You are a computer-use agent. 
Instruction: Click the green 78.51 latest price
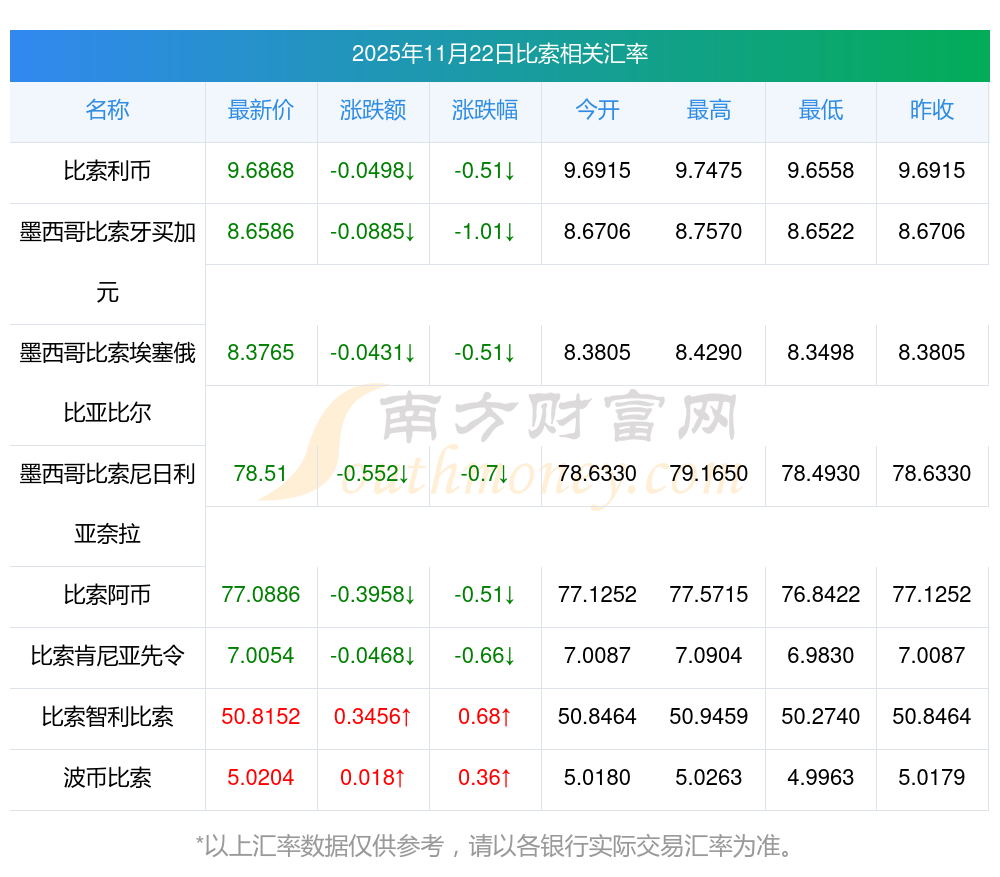261,474
